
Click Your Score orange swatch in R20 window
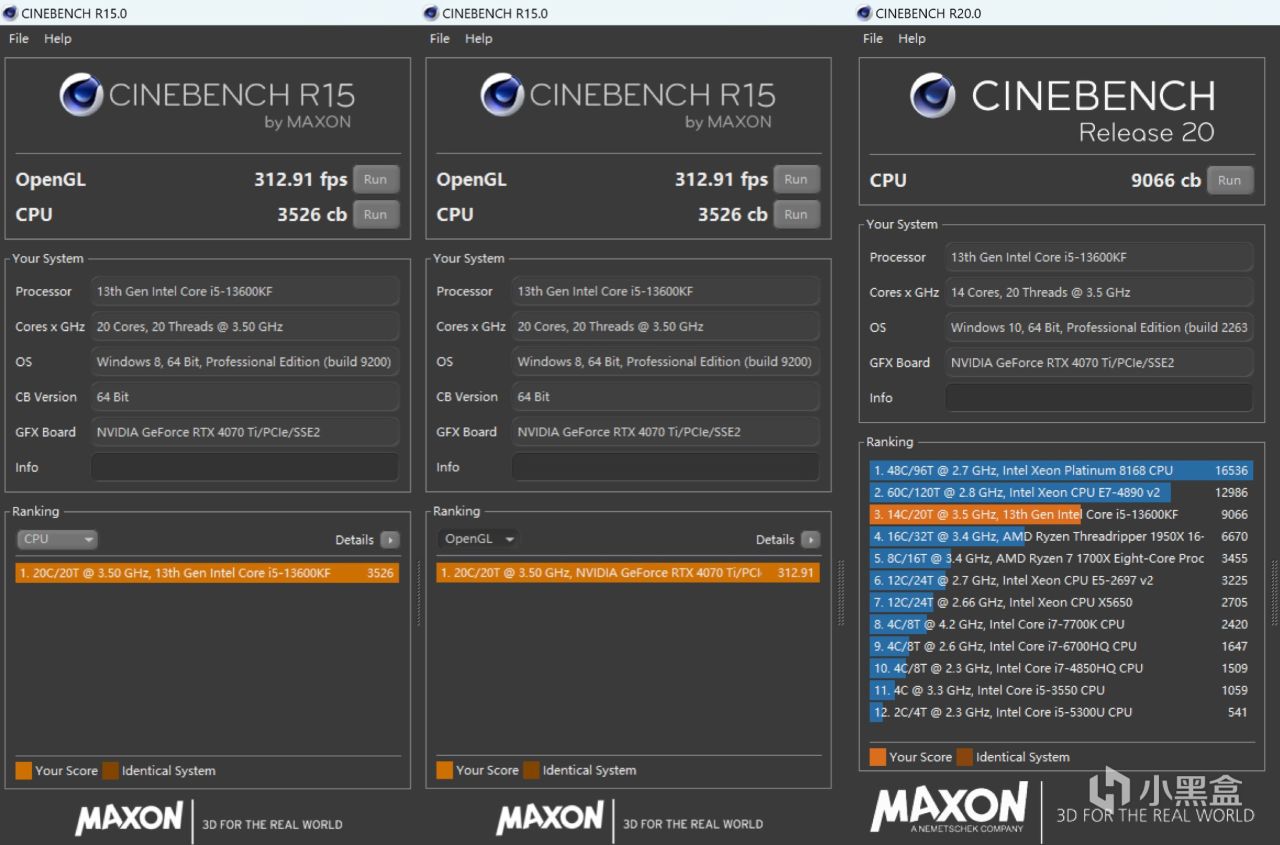tap(878, 757)
